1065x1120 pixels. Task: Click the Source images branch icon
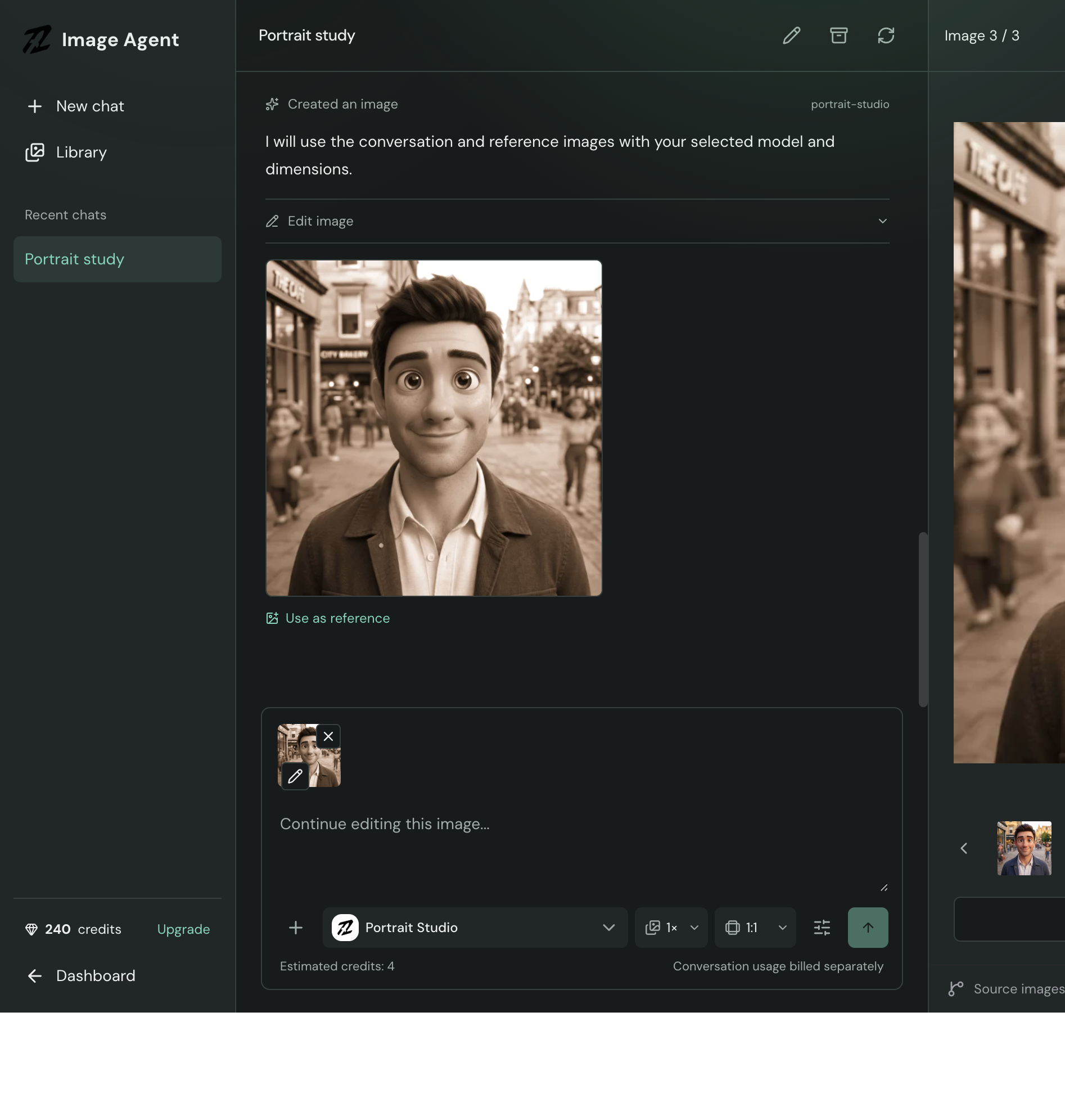(956, 989)
